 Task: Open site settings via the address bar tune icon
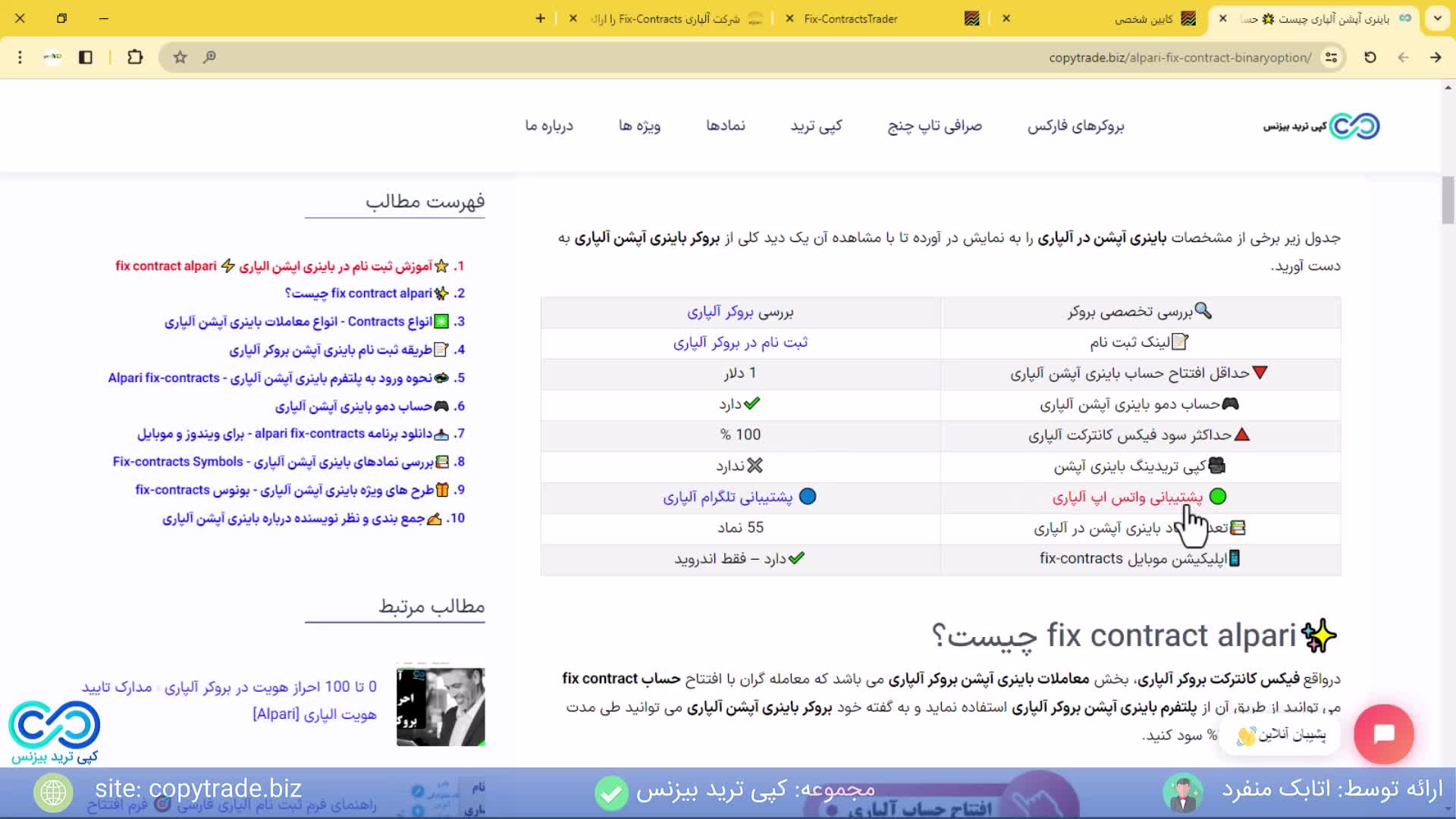coord(1330,57)
